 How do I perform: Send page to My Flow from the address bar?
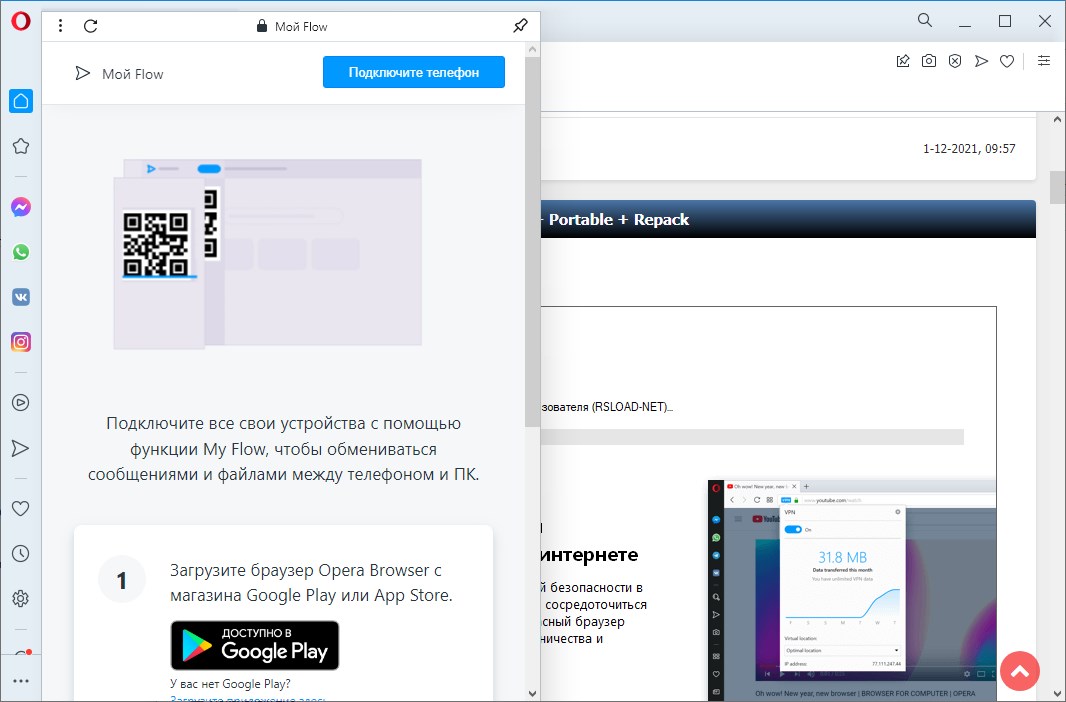tap(981, 61)
